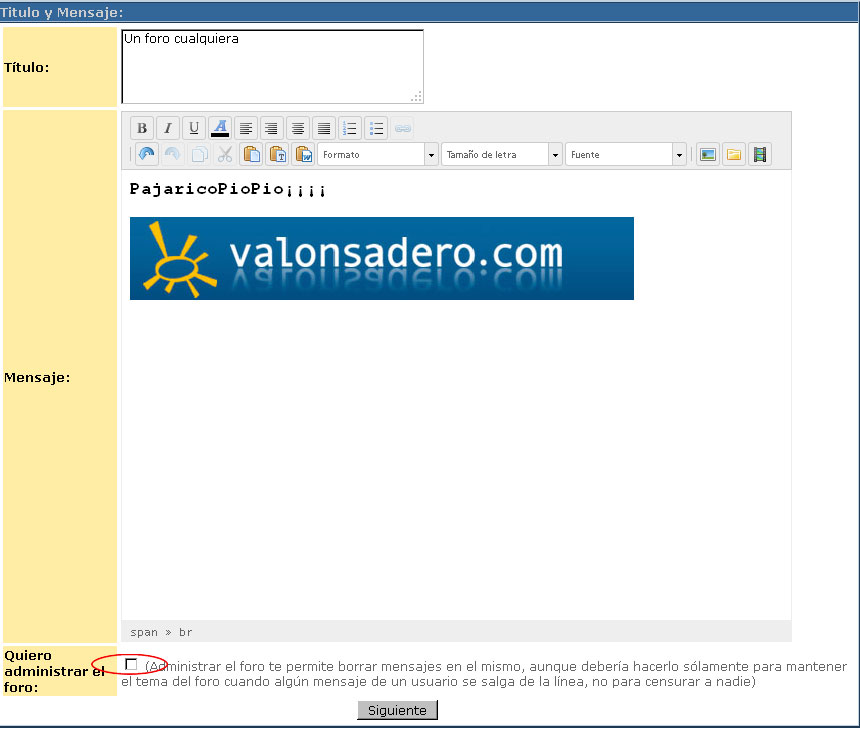This screenshot has width=860, height=730.
Task: Toggle bold formatting in editor toolbar
Action: [x=142, y=128]
